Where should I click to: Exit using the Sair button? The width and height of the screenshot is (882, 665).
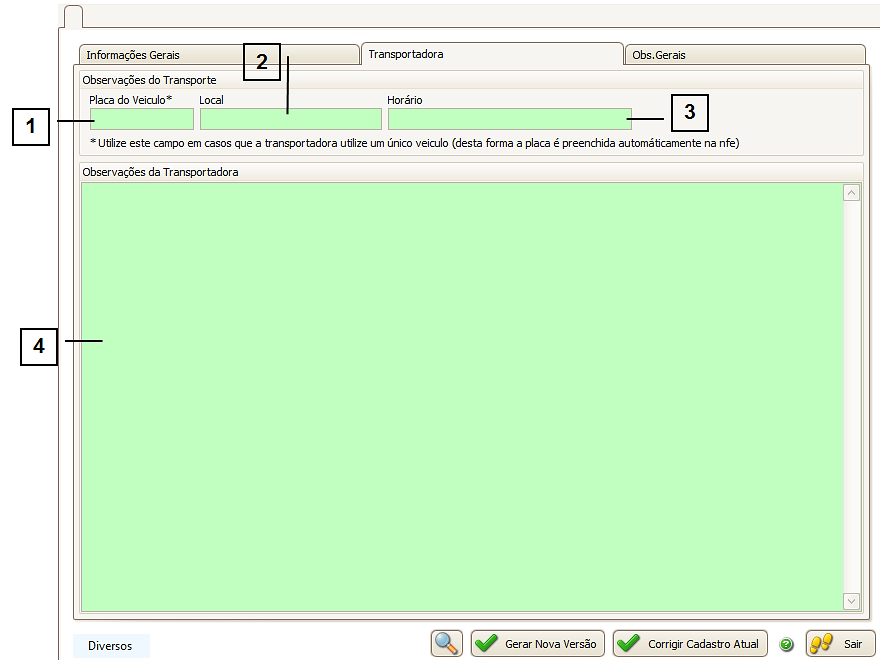pos(840,644)
